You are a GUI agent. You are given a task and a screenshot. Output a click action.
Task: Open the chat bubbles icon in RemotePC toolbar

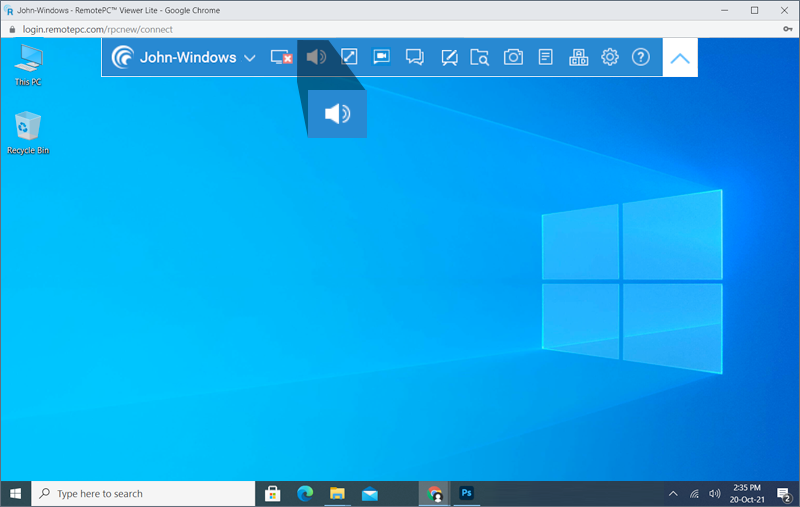pos(414,57)
